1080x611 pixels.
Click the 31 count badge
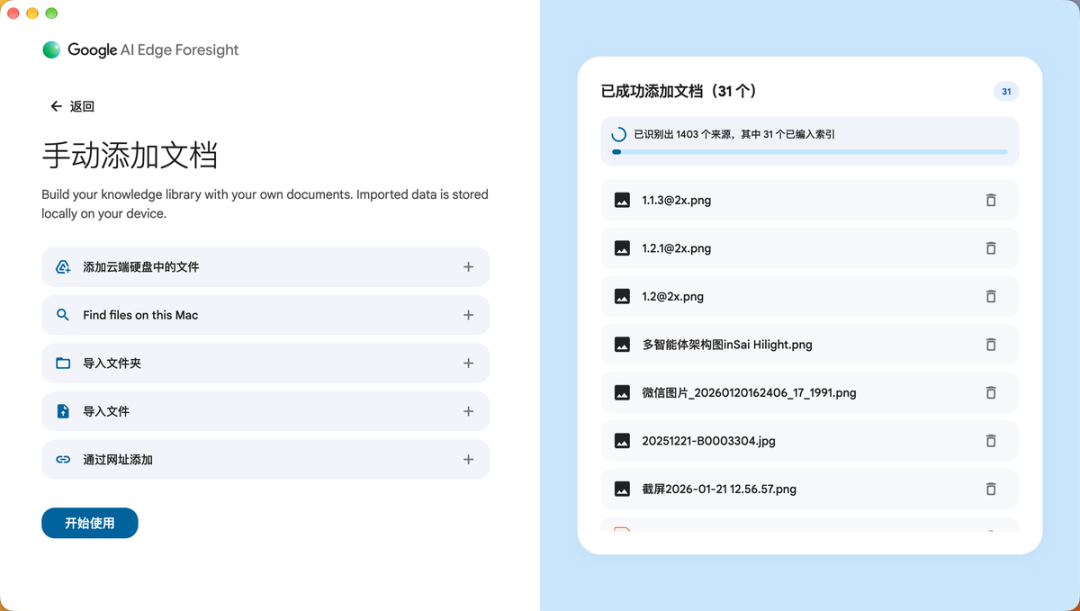pos(1006,92)
